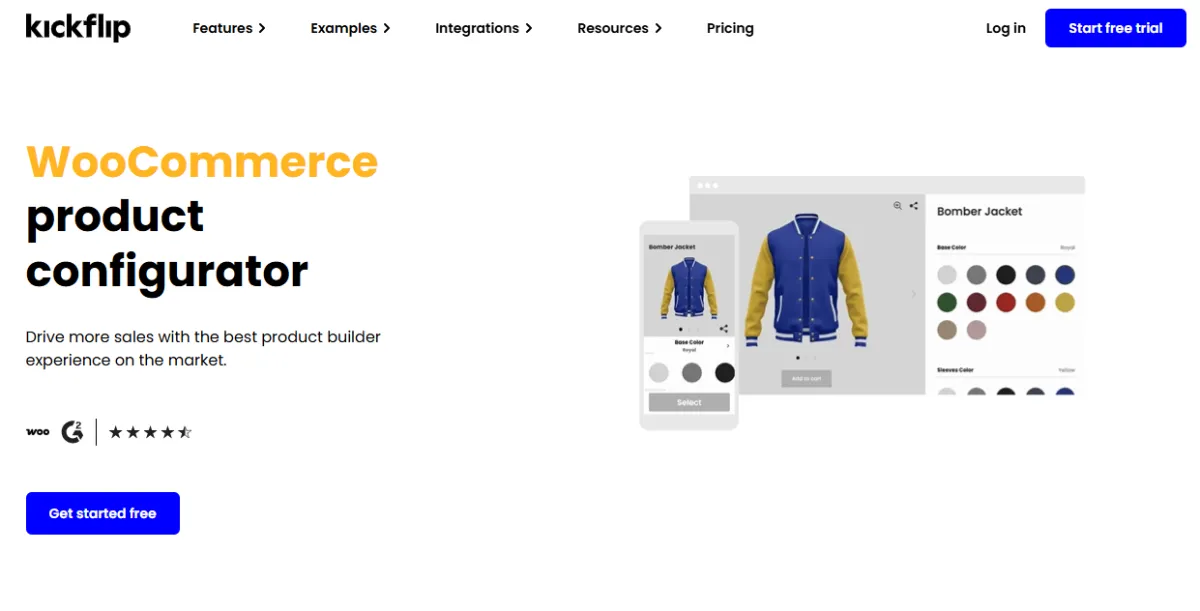Open the Integrations dropdown
This screenshot has height=611, width=1200.
(483, 28)
